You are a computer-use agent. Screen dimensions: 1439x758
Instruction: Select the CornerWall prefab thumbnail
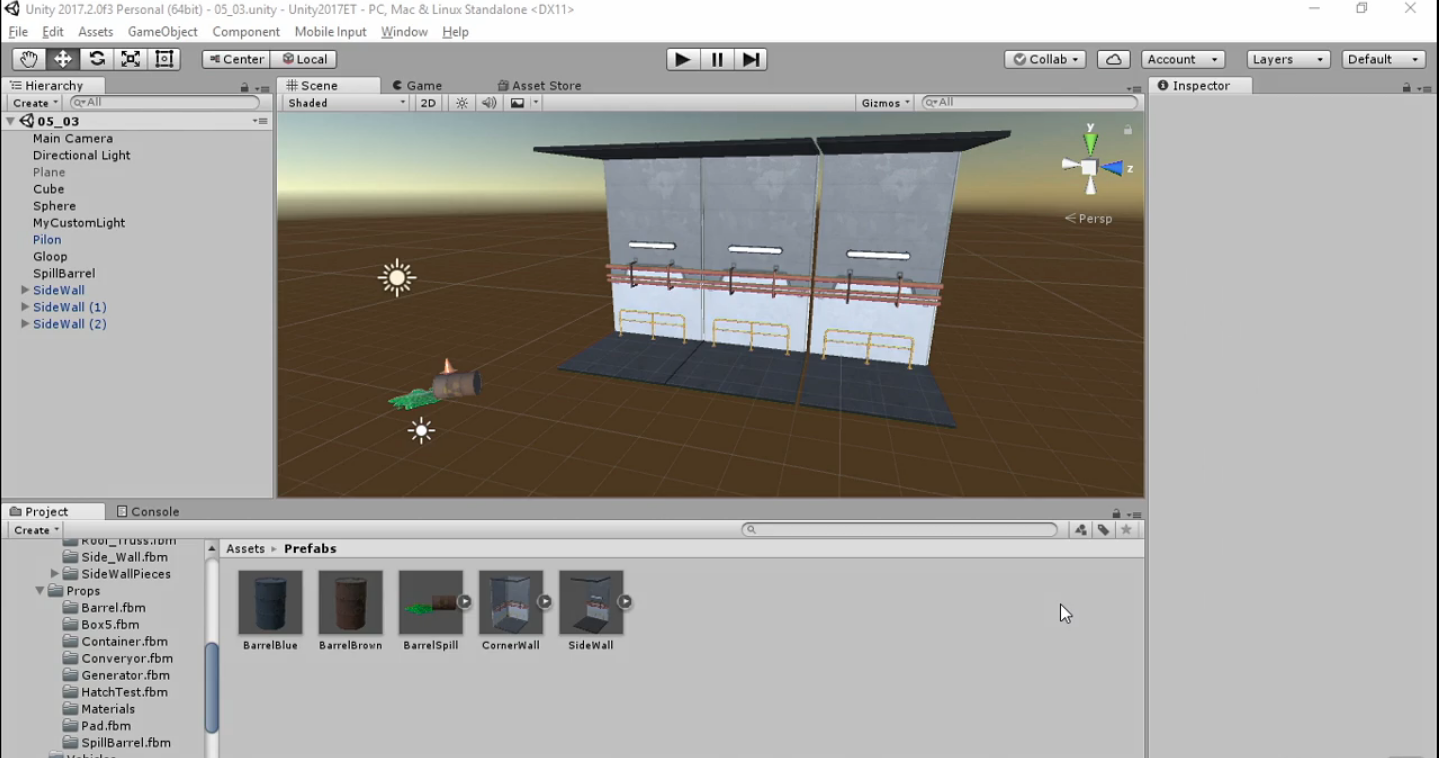tap(510, 603)
